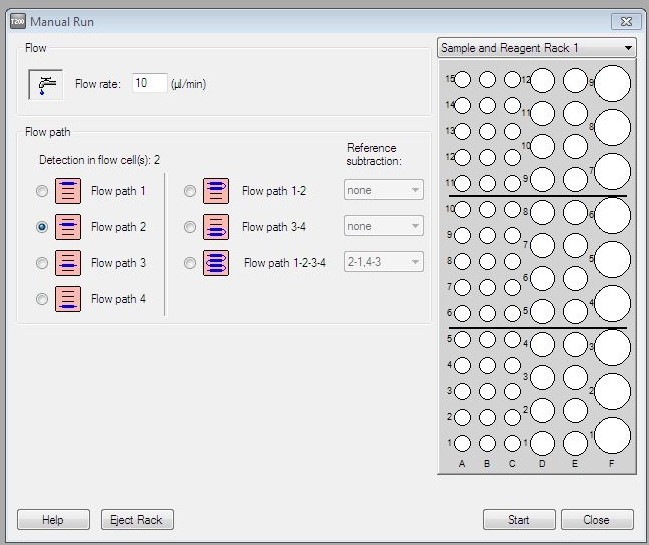This screenshot has height=545, width=649.
Task: Click the Flow path 1-2 icon
Action: pyautogui.click(x=216, y=191)
